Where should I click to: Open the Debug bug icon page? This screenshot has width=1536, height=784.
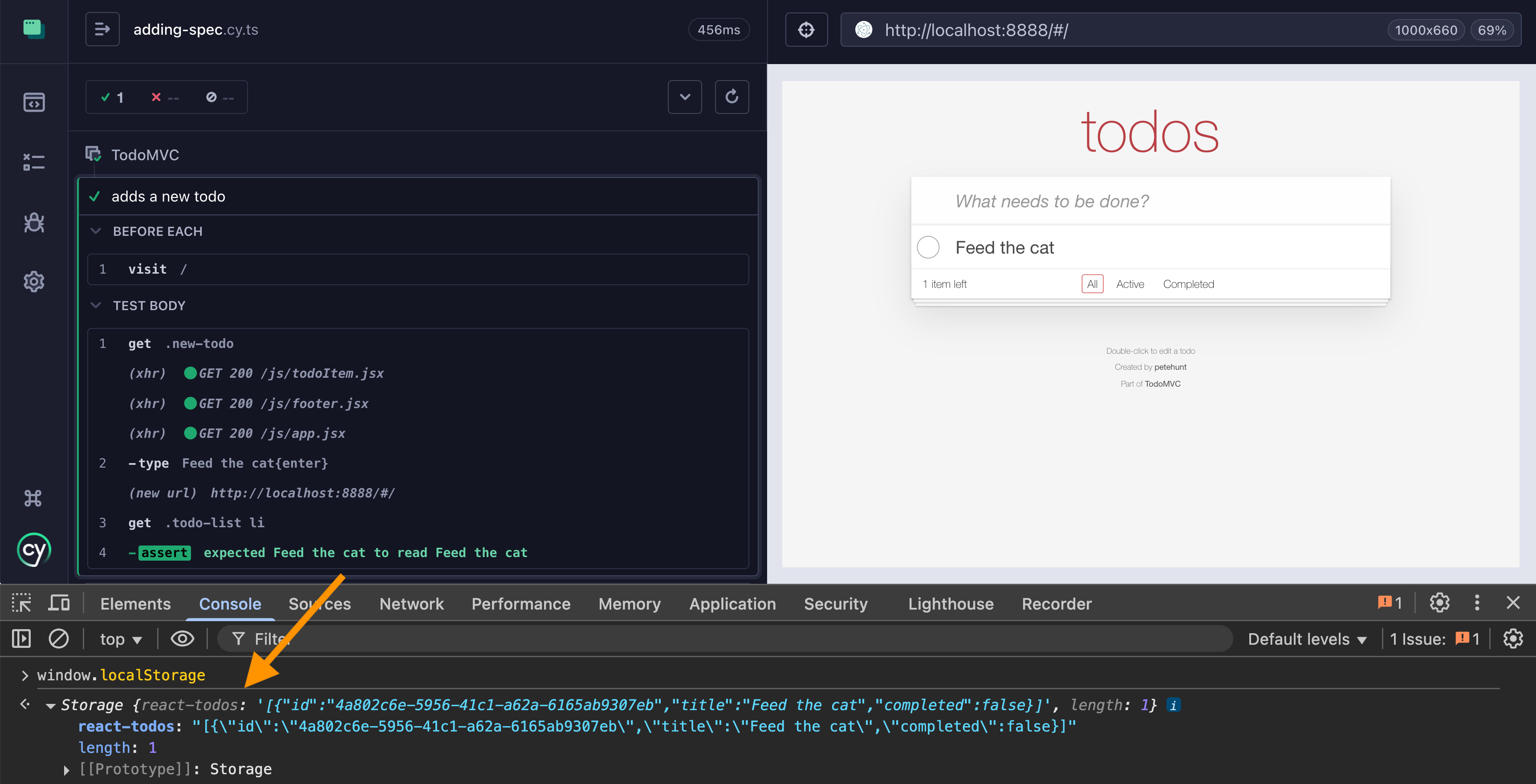(x=34, y=222)
